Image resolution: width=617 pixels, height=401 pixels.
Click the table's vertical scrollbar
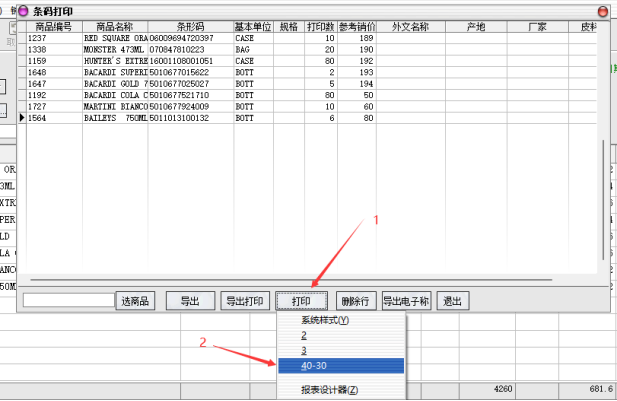tap(602, 200)
